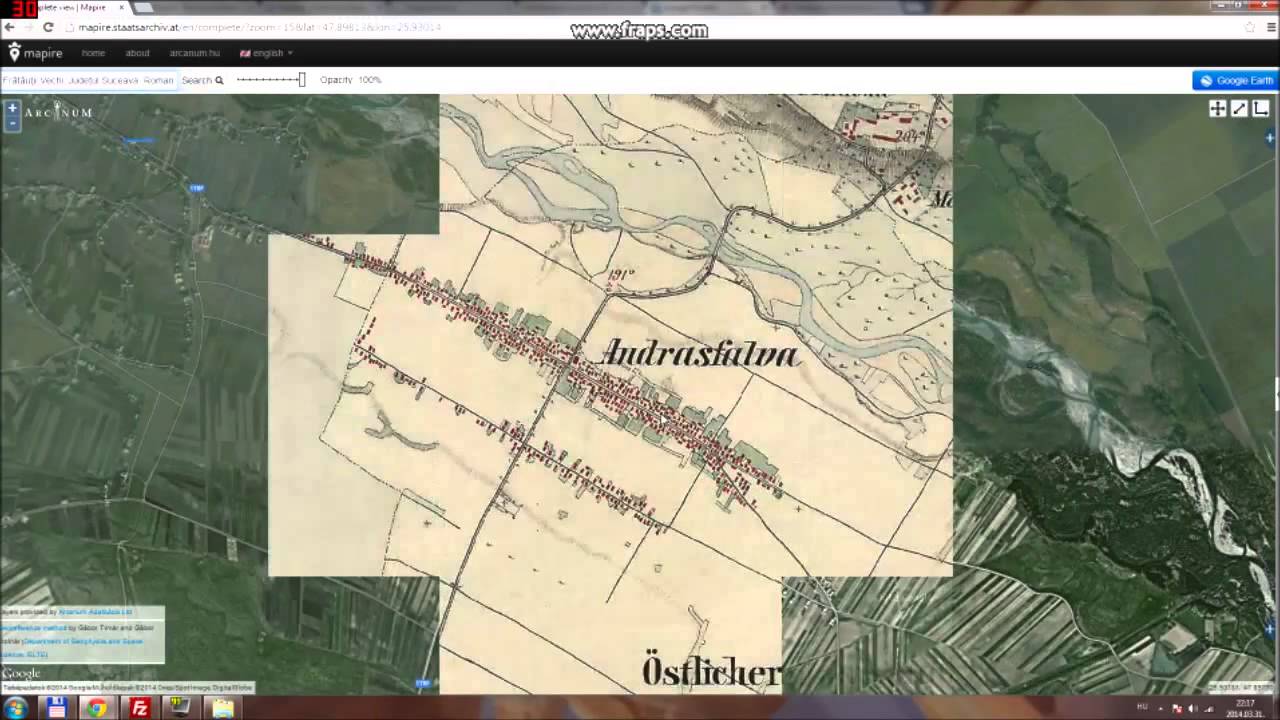1280x720 pixels.
Task: Bookmark page with star icon
Action: click(x=1250, y=27)
